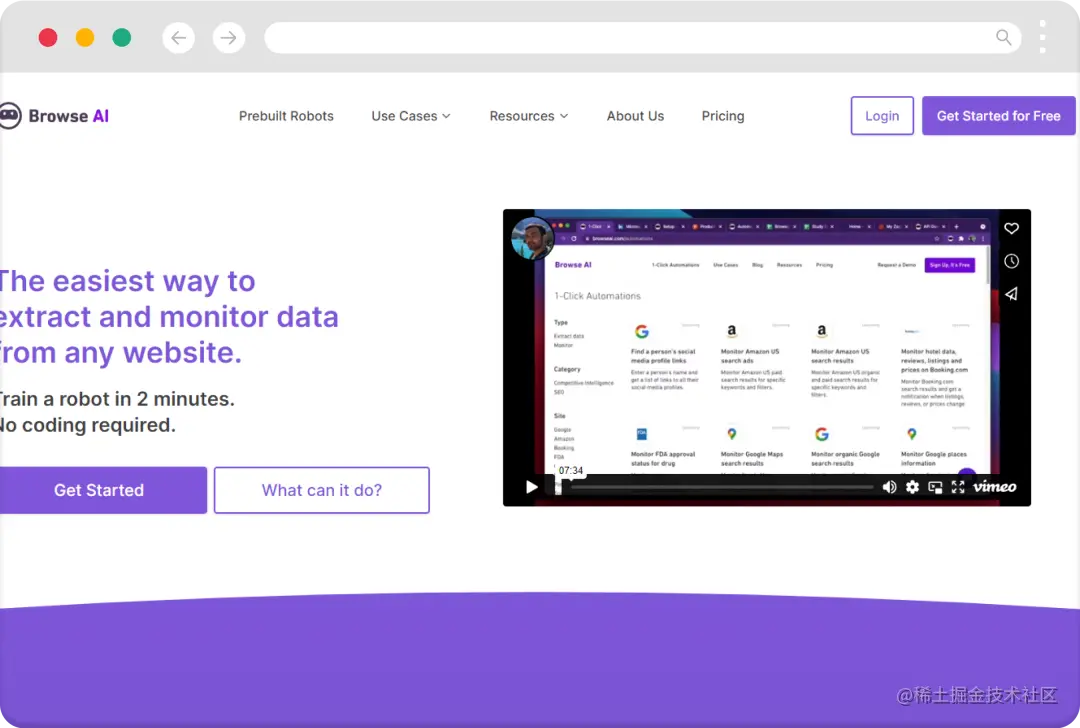Add video to Watch Later clock icon
This screenshot has height=728, width=1080.
[1011, 261]
